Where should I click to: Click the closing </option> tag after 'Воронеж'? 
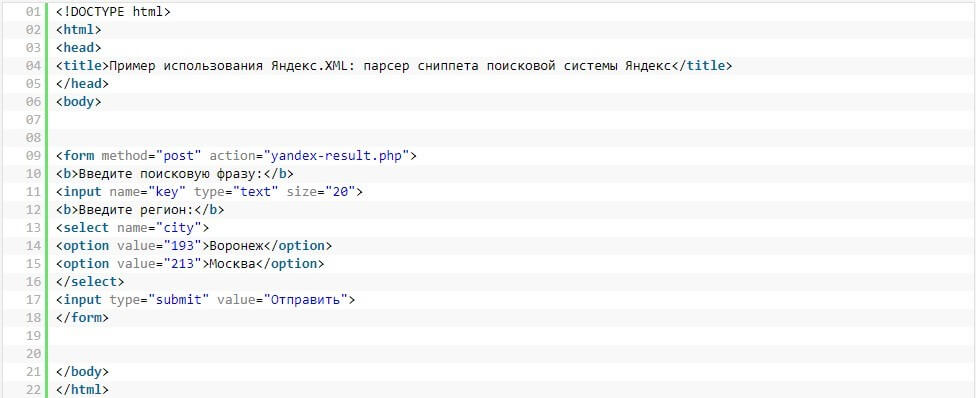(298, 246)
